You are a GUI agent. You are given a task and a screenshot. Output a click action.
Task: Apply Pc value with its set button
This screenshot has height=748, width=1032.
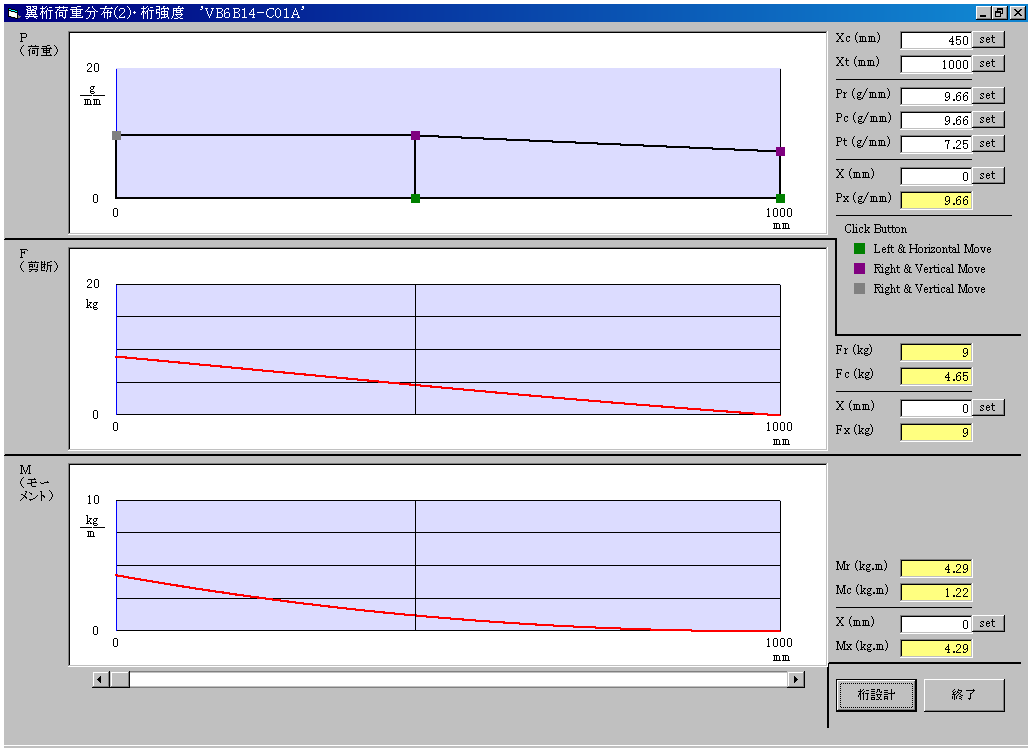tap(987, 120)
